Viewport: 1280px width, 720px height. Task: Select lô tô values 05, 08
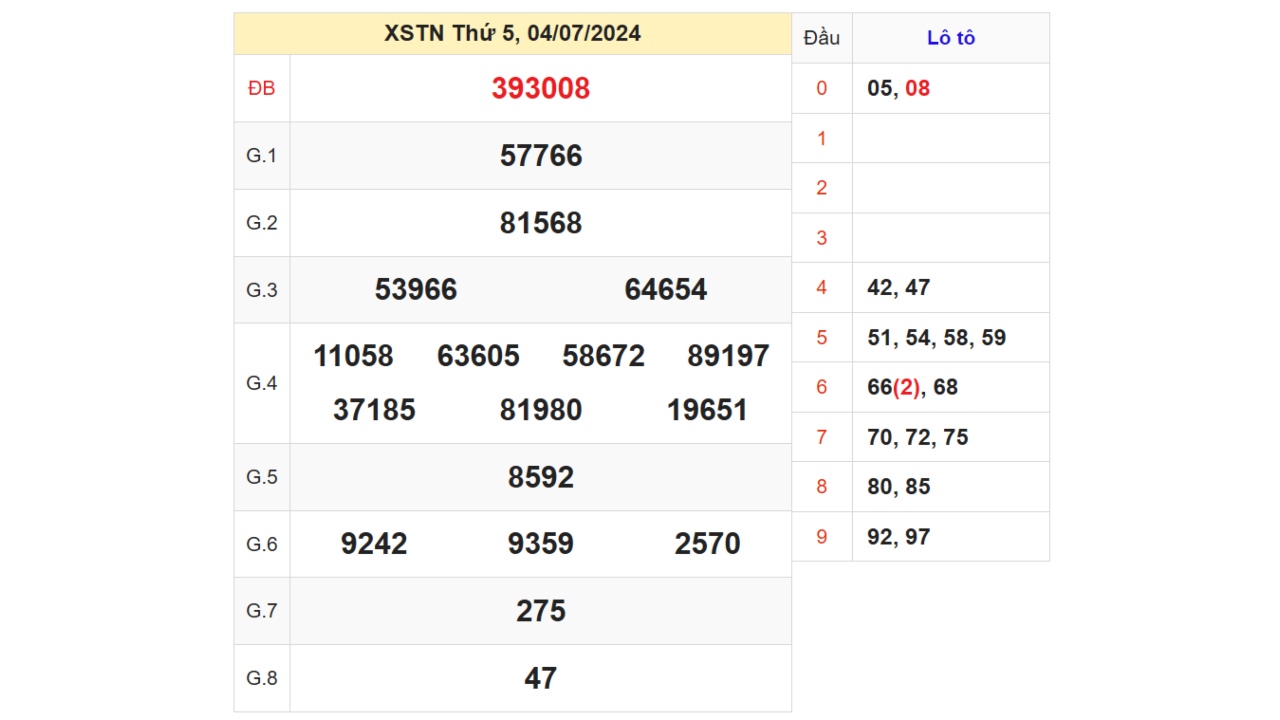coord(899,88)
